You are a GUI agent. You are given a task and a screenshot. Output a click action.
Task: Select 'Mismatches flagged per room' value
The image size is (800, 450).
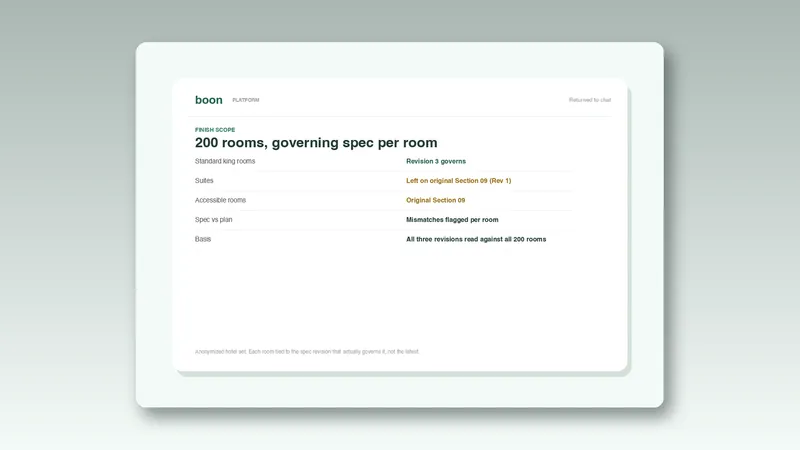point(452,219)
